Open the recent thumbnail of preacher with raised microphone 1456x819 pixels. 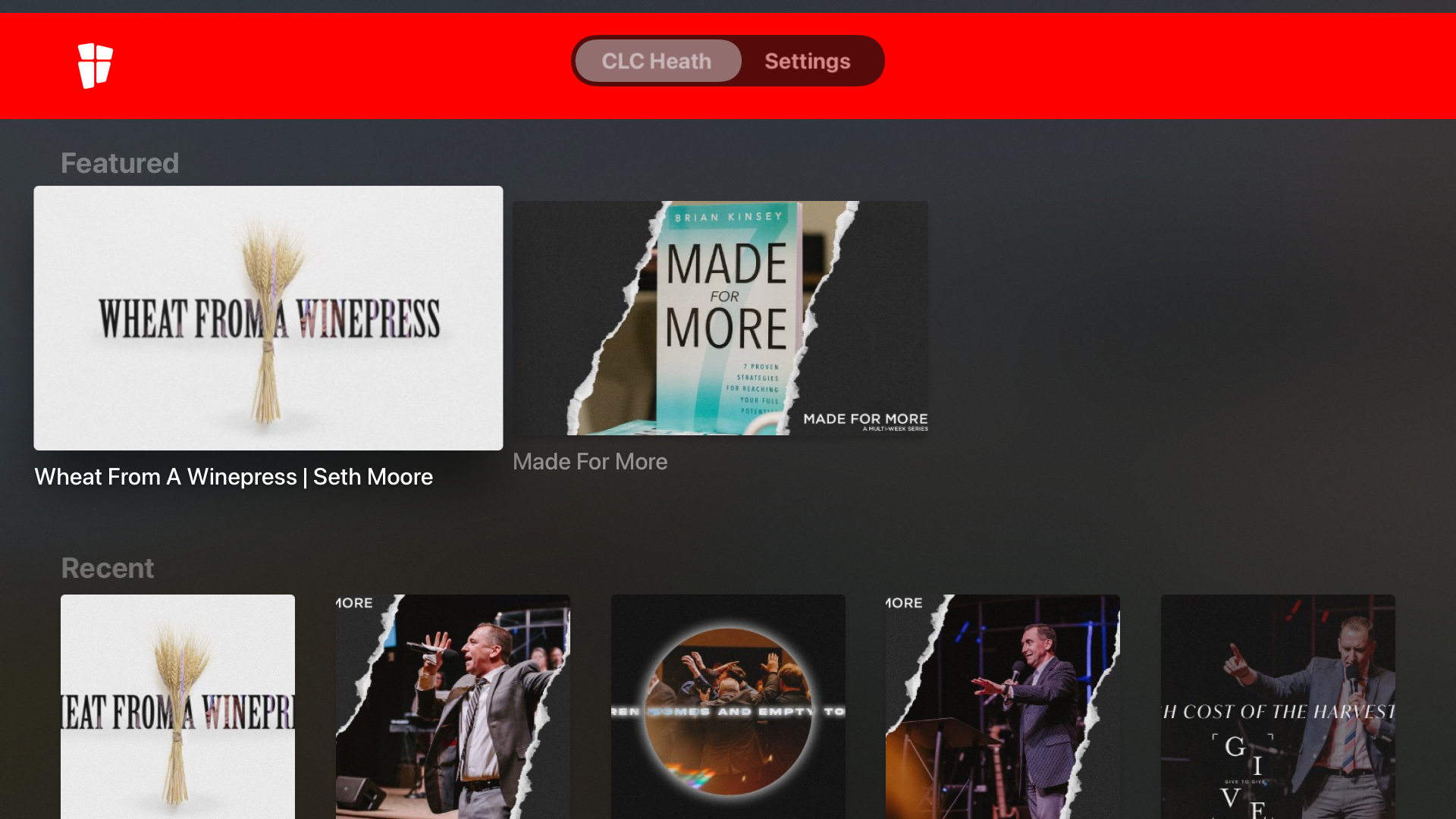click(453, 707)
